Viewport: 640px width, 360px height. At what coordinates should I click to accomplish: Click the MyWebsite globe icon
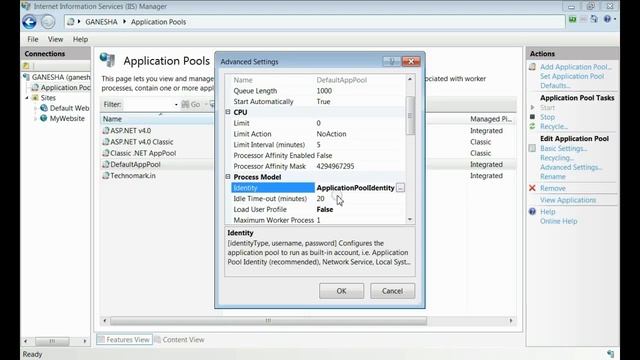coord(44,118)
